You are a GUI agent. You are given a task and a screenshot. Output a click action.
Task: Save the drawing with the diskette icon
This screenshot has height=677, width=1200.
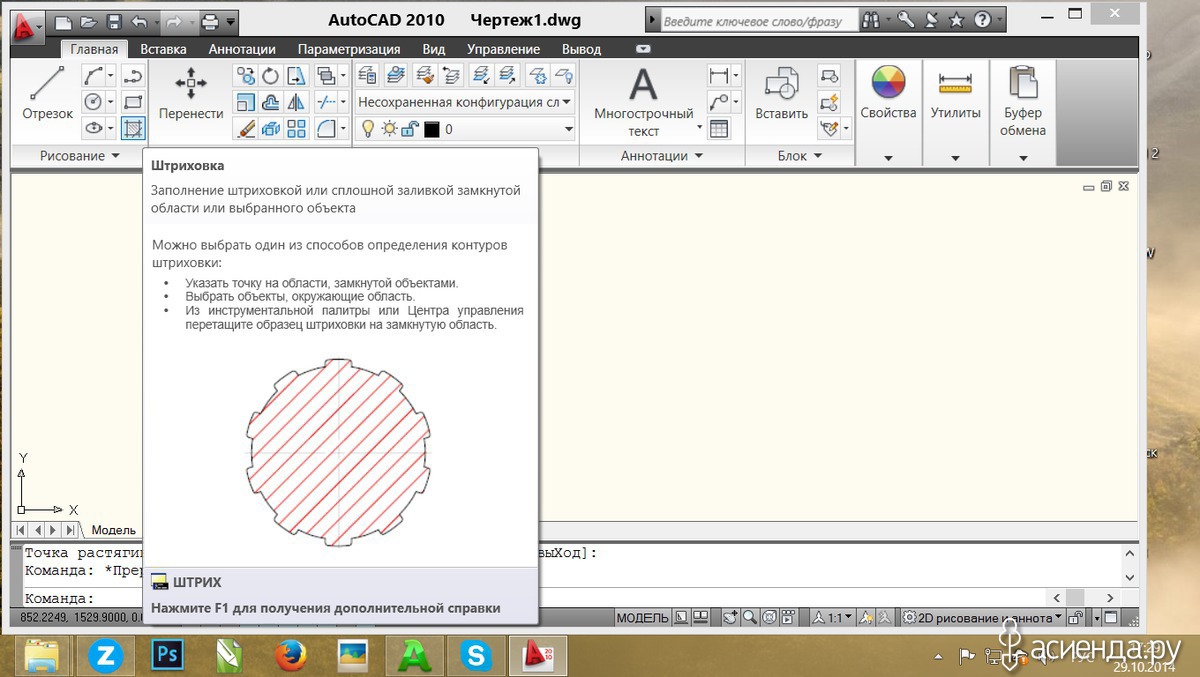[x=113, y=21]
